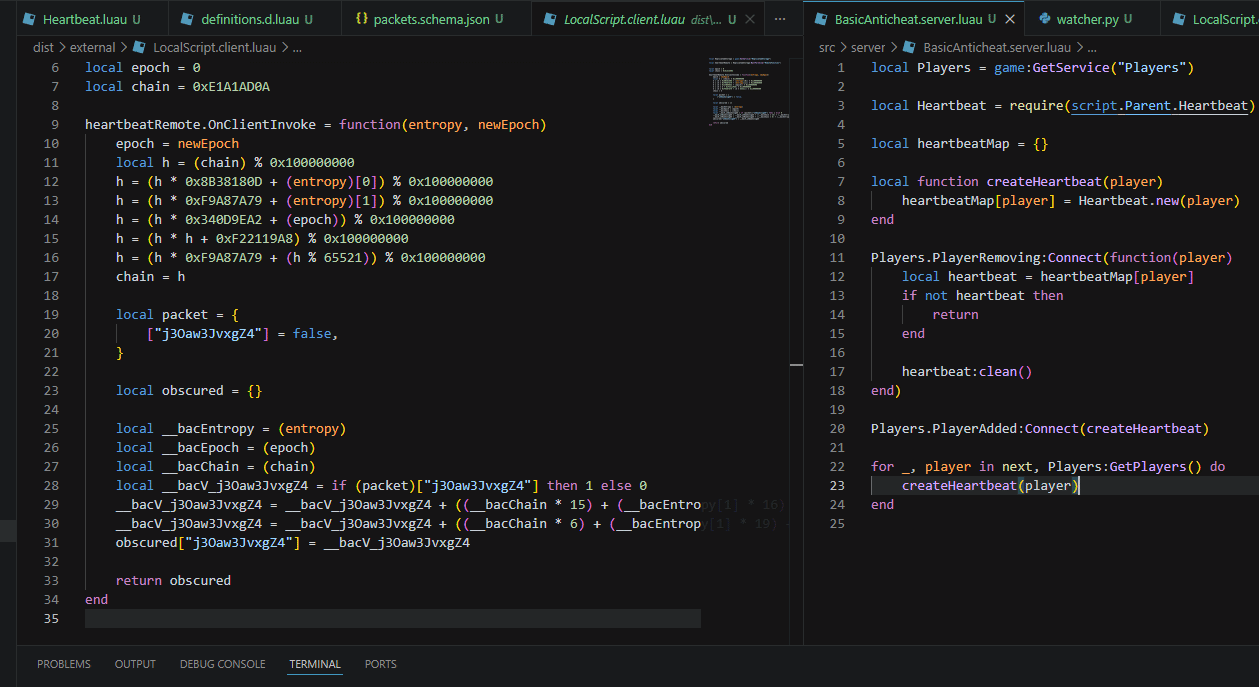Click the LocalScript.client.luau tab file icon
1259x687 pixels.
[548, 19]
